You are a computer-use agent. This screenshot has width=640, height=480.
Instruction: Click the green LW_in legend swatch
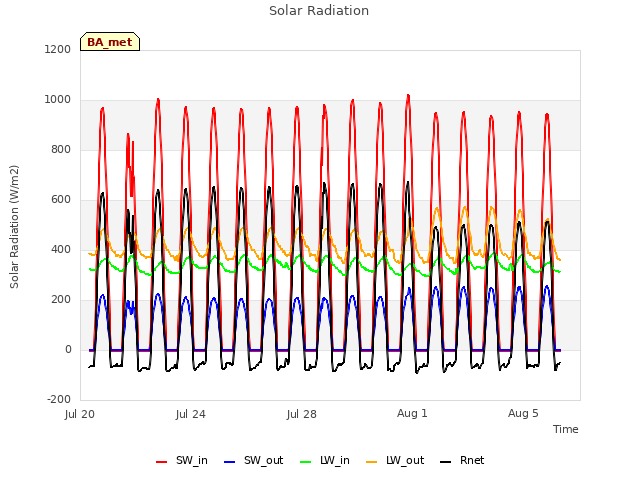[306, 462]
